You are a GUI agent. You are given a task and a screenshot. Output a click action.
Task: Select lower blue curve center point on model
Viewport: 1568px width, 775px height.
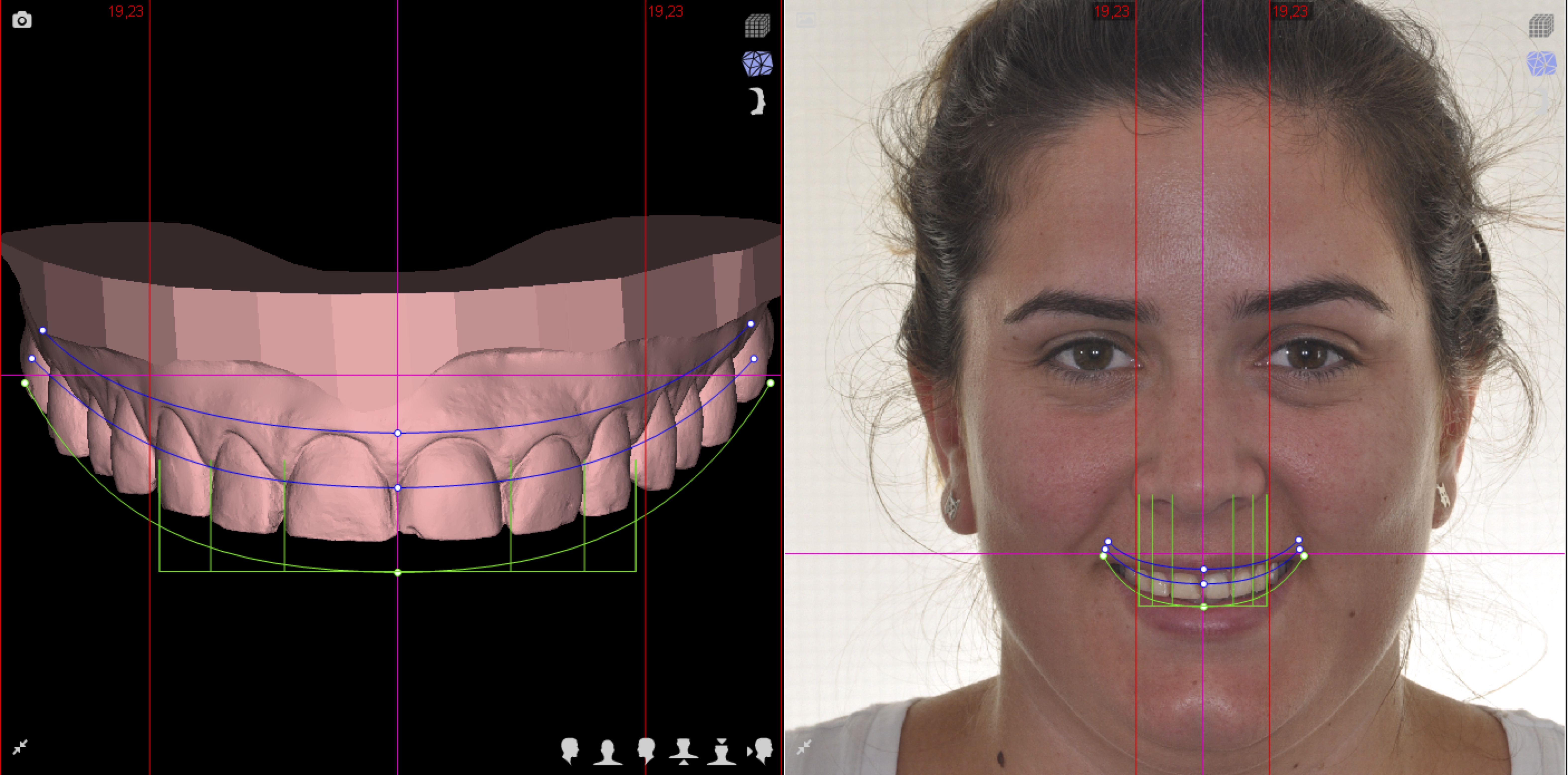(x=397, y=488)
